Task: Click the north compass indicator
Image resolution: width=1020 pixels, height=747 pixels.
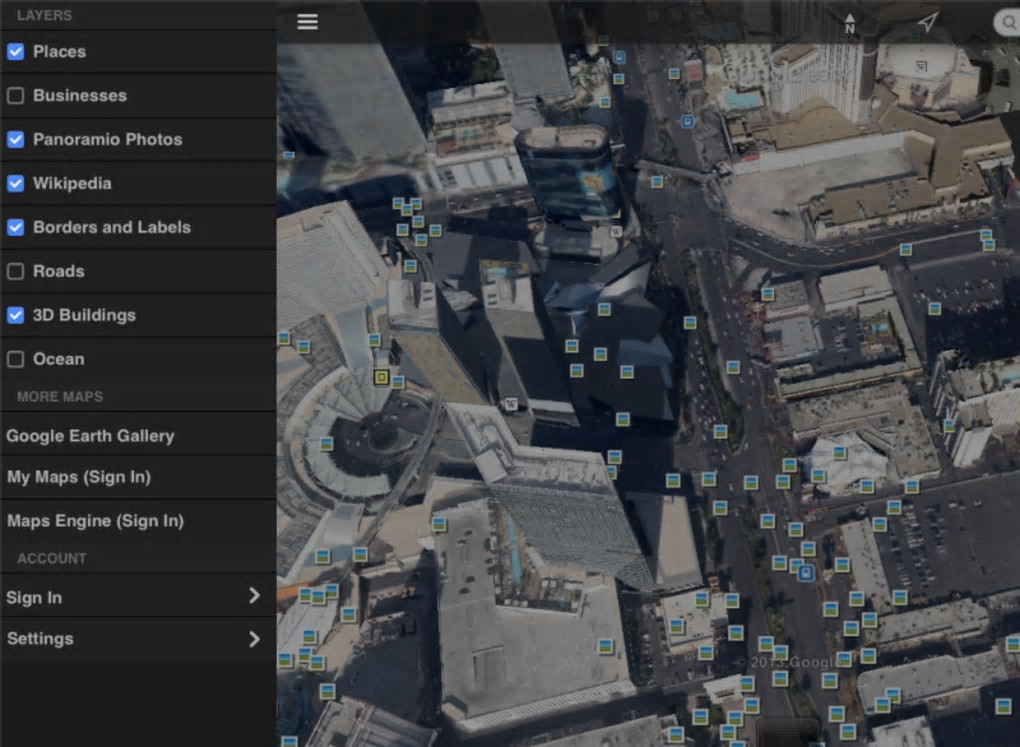Action: click(850, 24)
